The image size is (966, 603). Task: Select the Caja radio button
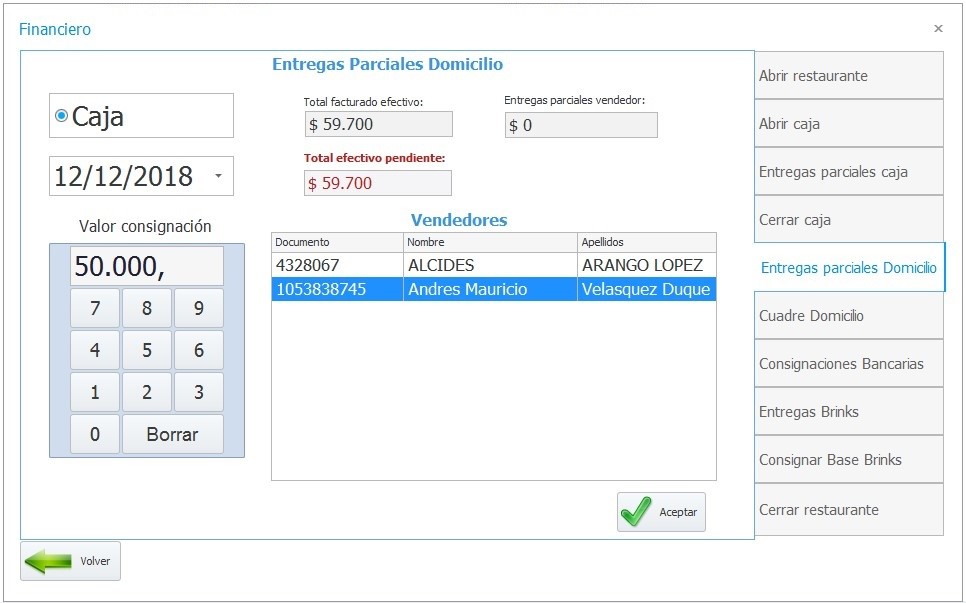[x=61, y=115]
